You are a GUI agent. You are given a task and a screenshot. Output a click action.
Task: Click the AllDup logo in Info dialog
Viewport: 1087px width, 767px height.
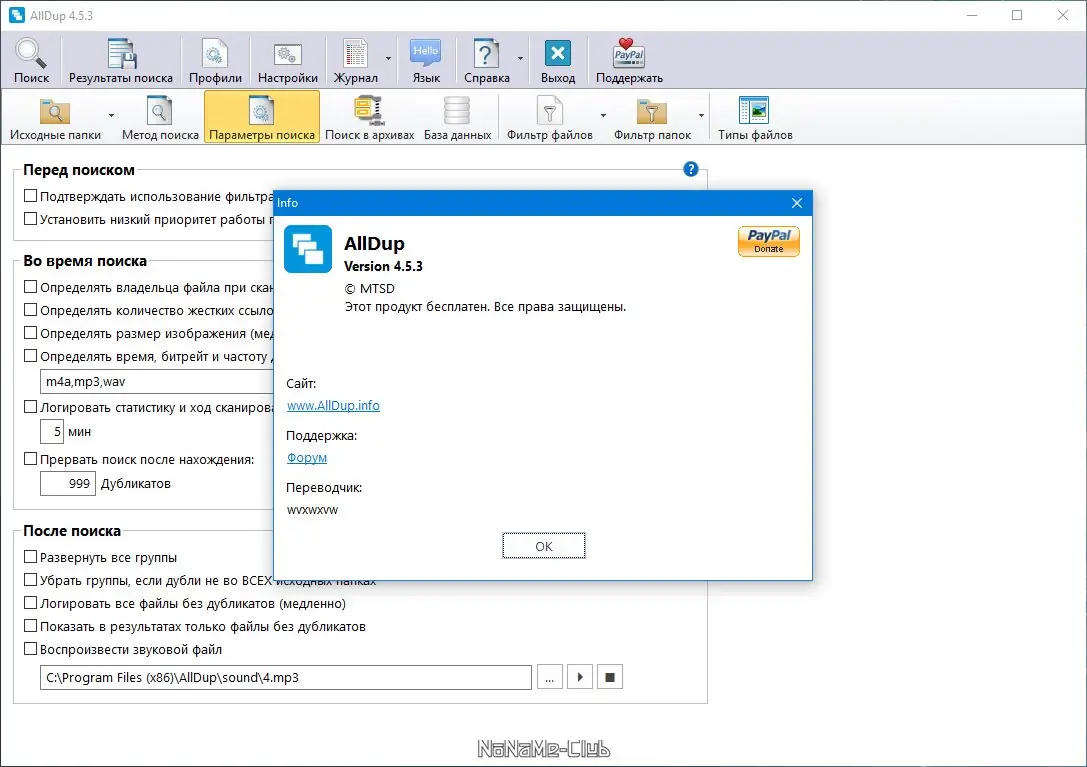[308, 249]
